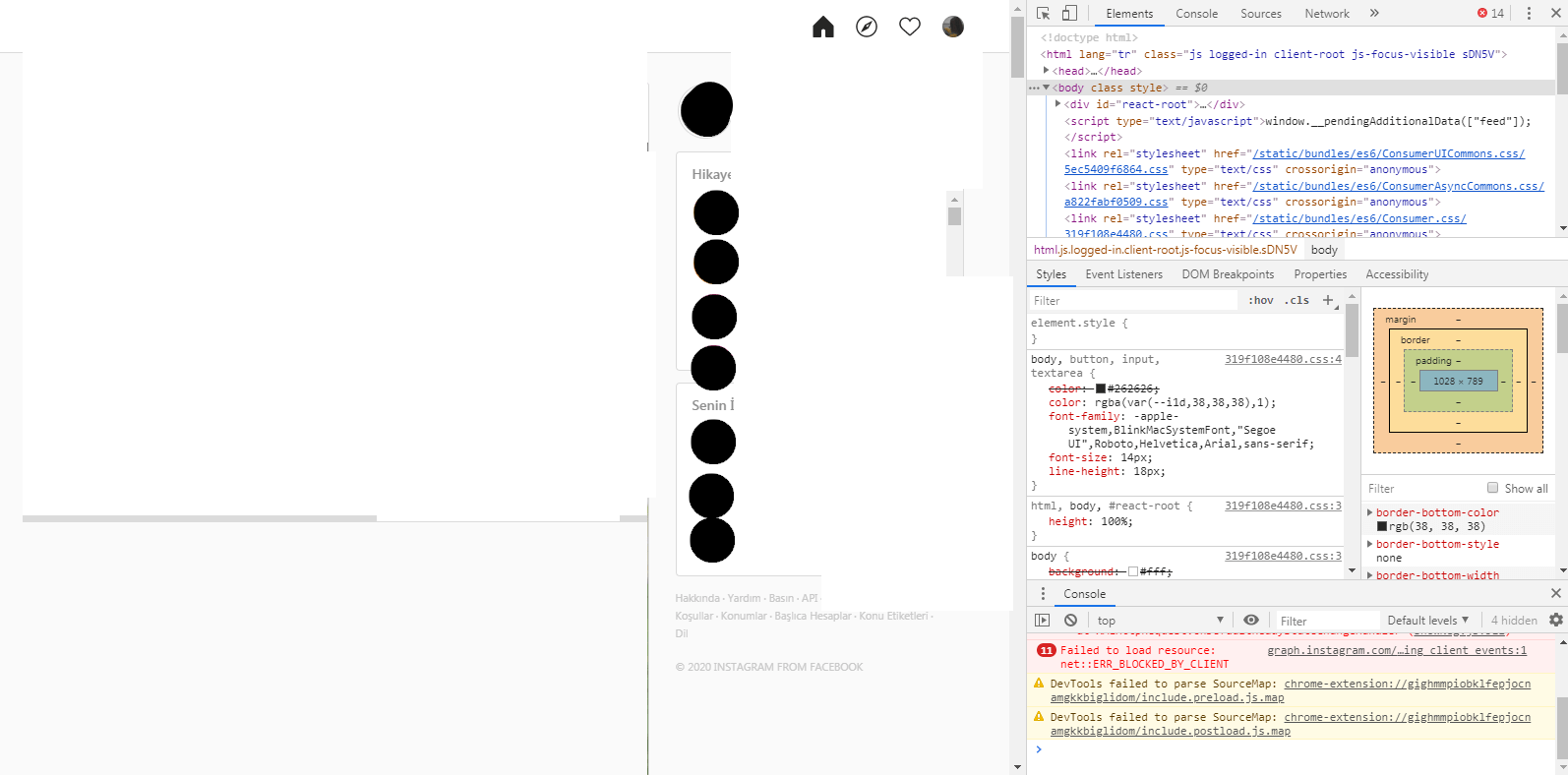Open the DOM Breakpoints tab
This screenshot has width=1568, height=775.
pyautogui.click(x=1228, y=274)
